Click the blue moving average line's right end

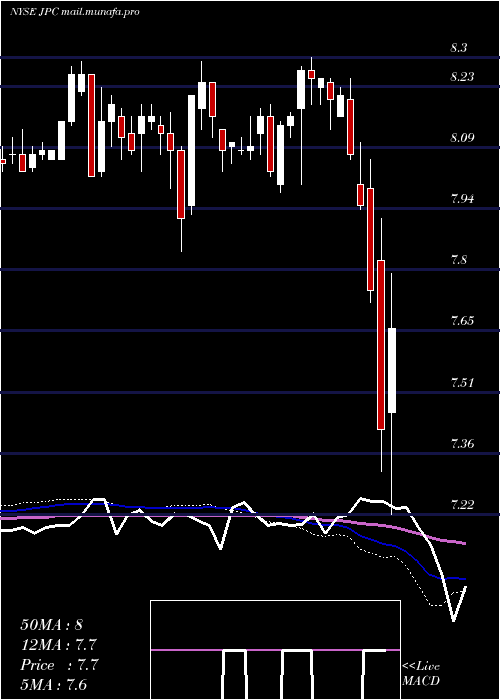click(464, 579)
